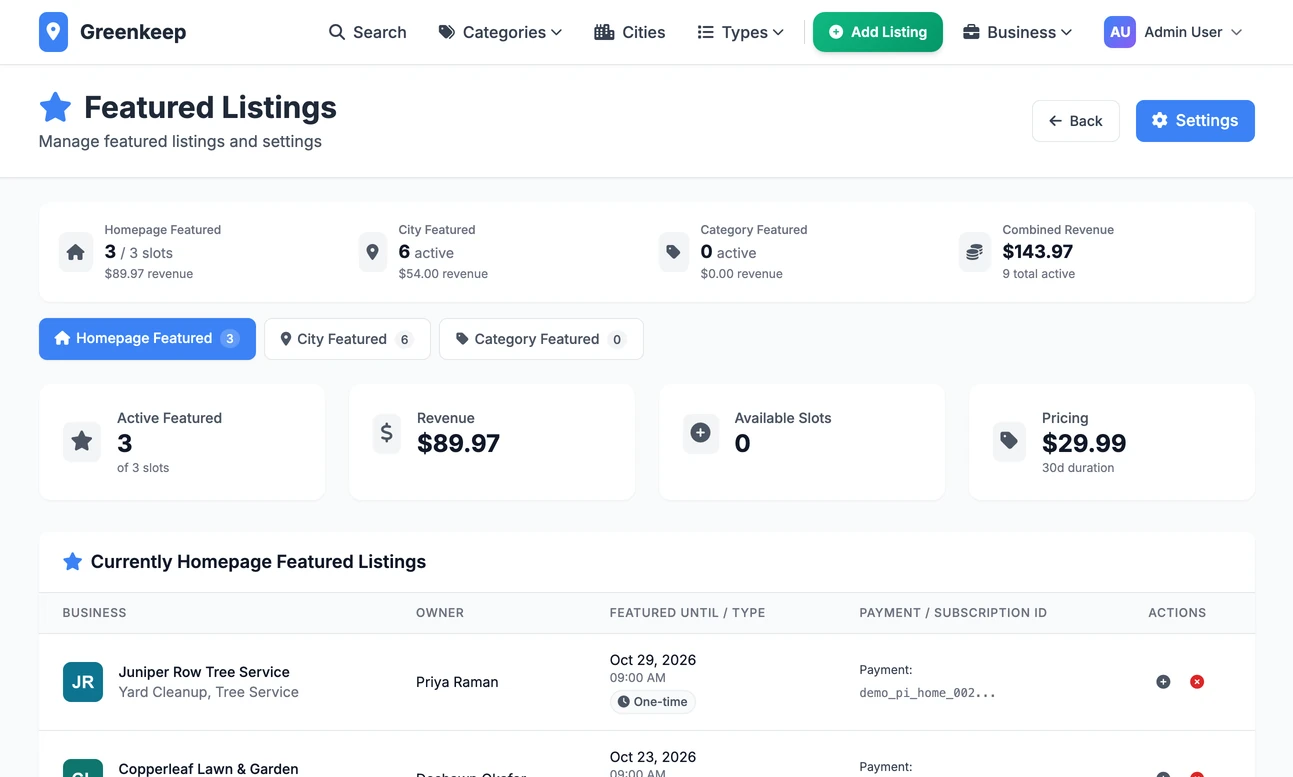The image size is (1293, 777).
Task: Open the Business dropdown menu
Action: [x=1017, y=32]
